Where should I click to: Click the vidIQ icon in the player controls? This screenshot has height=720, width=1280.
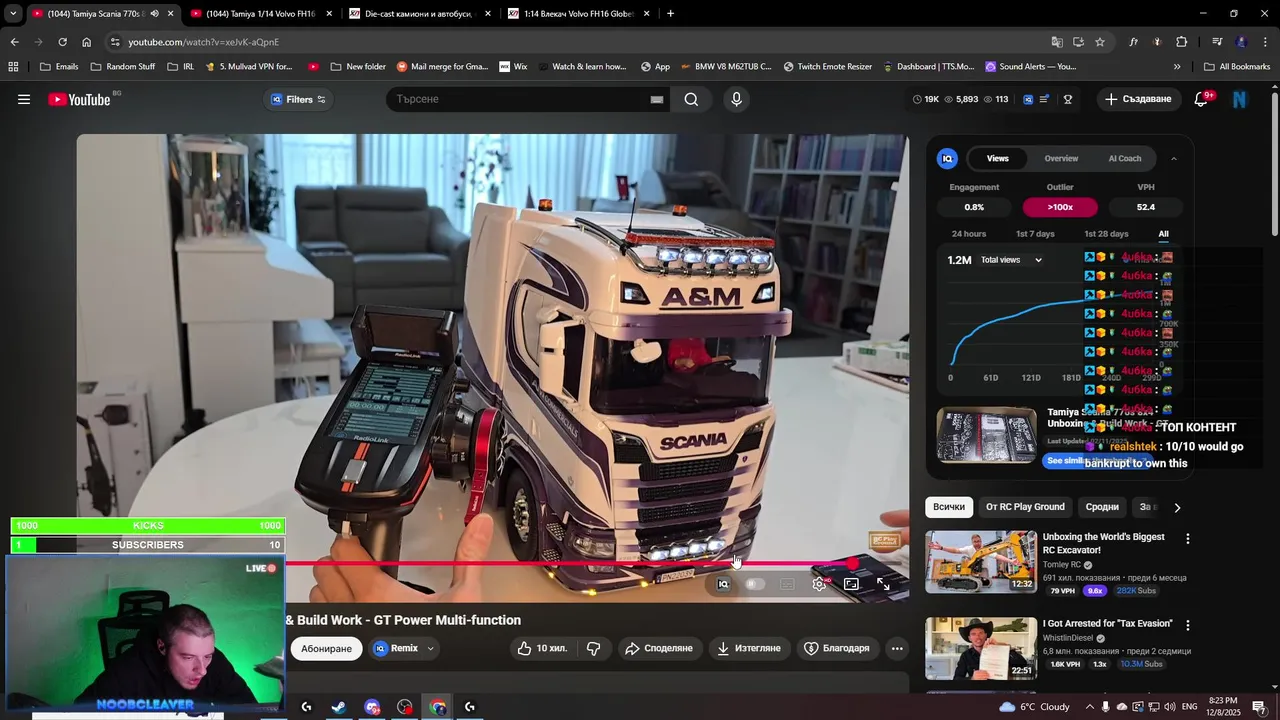724,584
